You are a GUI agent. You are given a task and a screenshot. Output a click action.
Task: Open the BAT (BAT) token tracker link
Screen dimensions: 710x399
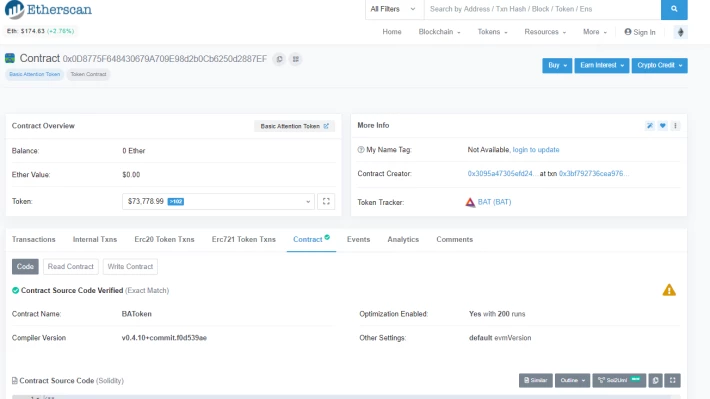[x=494, y=202]
